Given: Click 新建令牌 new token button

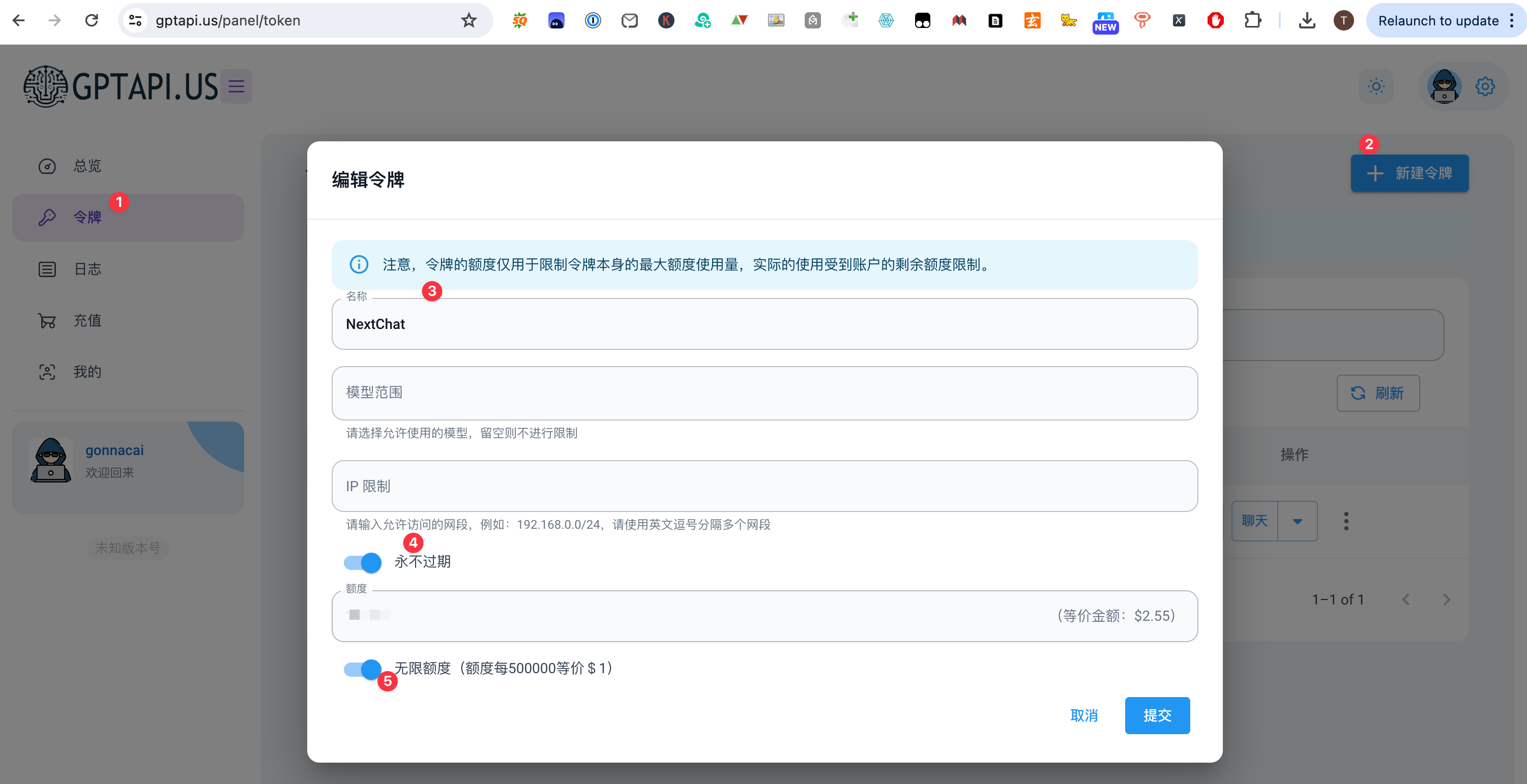Looking at the screenshot, I should [x=1409, y=173].
